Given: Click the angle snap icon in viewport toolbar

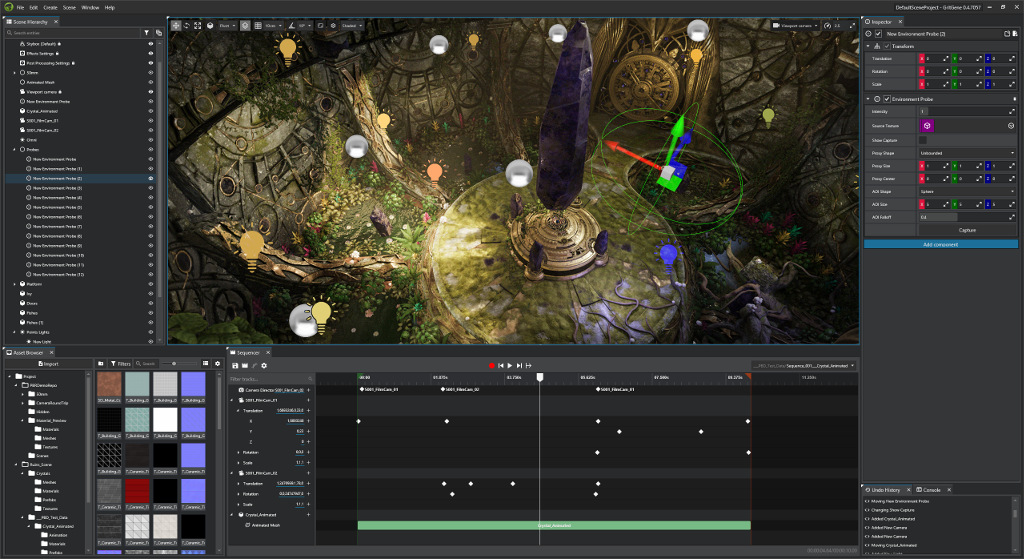Looking at the screenshot, I should [291, 25].
